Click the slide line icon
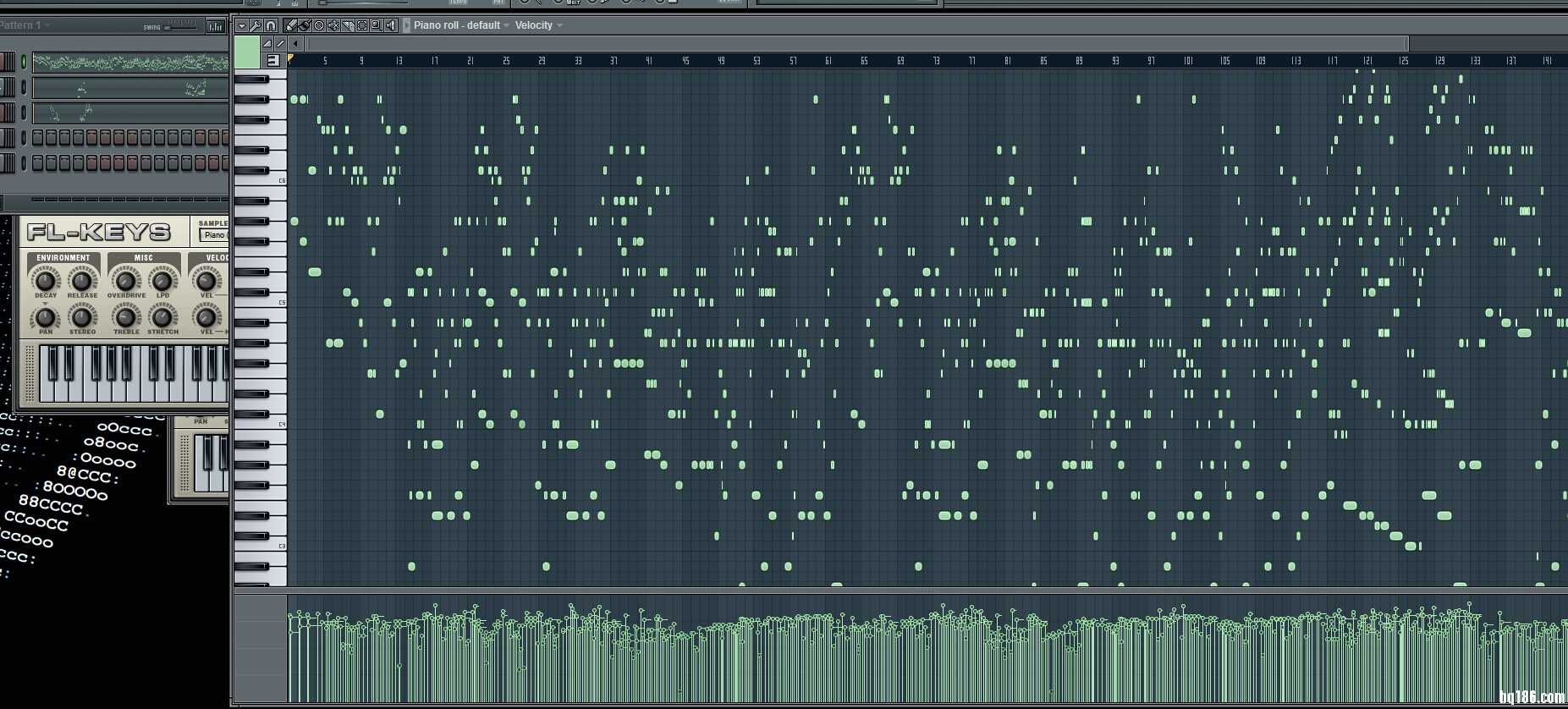The width and height of the screenshot is (1568, 709). 280,43
